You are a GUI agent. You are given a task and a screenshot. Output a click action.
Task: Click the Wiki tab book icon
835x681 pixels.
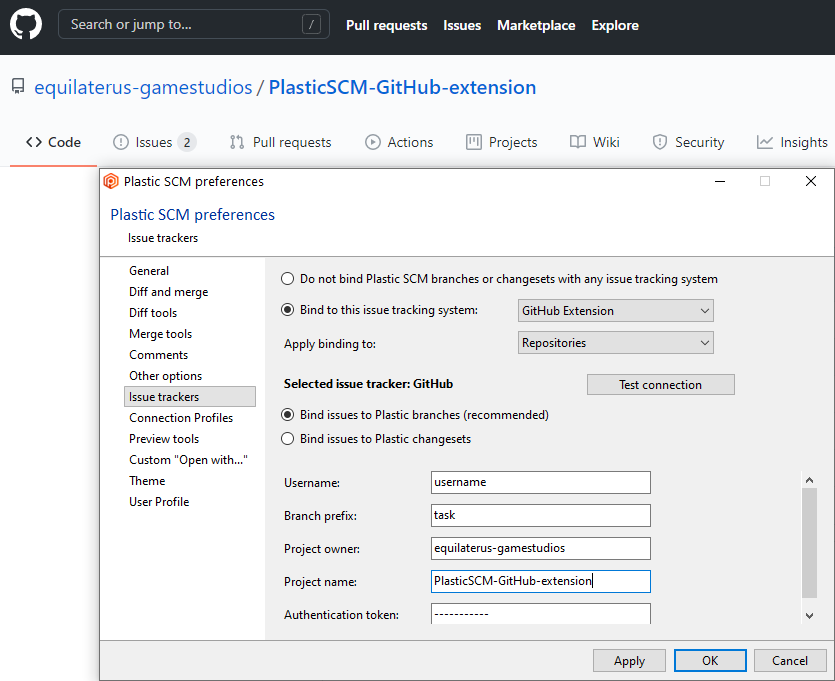coord(578,142)
